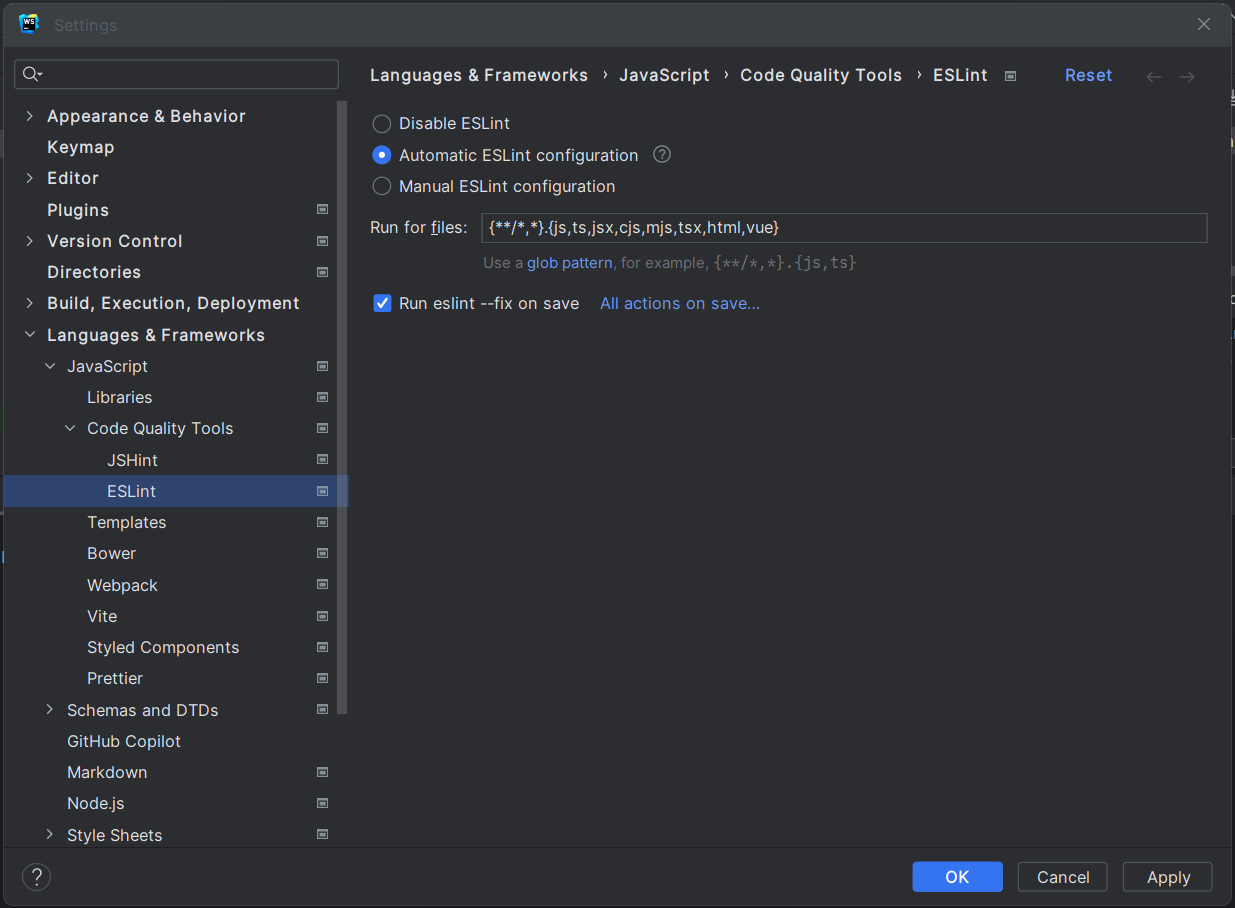Click project settings icon on JavaScript row
This screenshot has height=908, width=1235.
pos(322,366)
